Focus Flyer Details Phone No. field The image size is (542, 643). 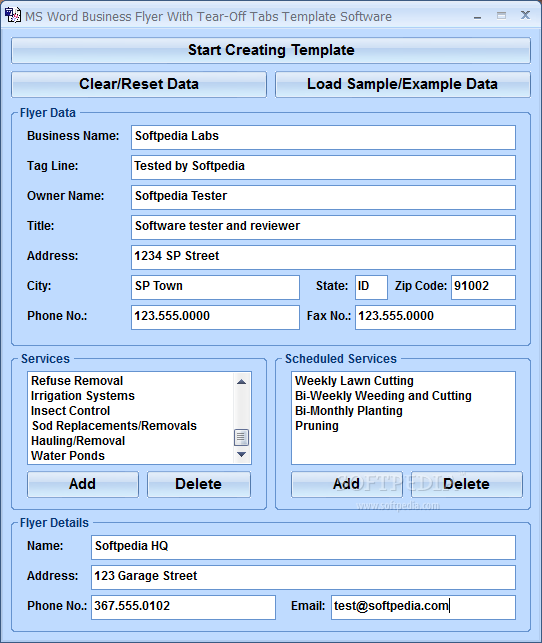pyautogui.click(x=183, y=607)
